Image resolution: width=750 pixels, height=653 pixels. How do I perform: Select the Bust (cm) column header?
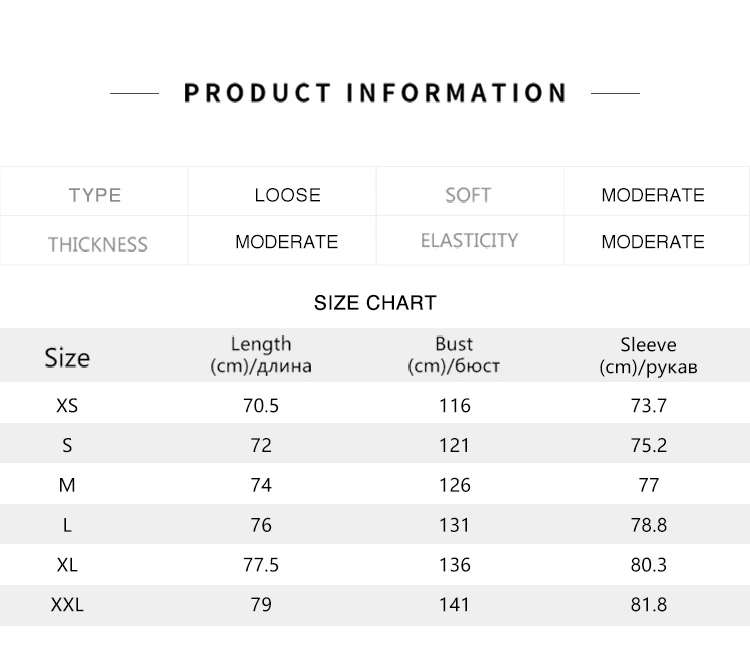453,355
